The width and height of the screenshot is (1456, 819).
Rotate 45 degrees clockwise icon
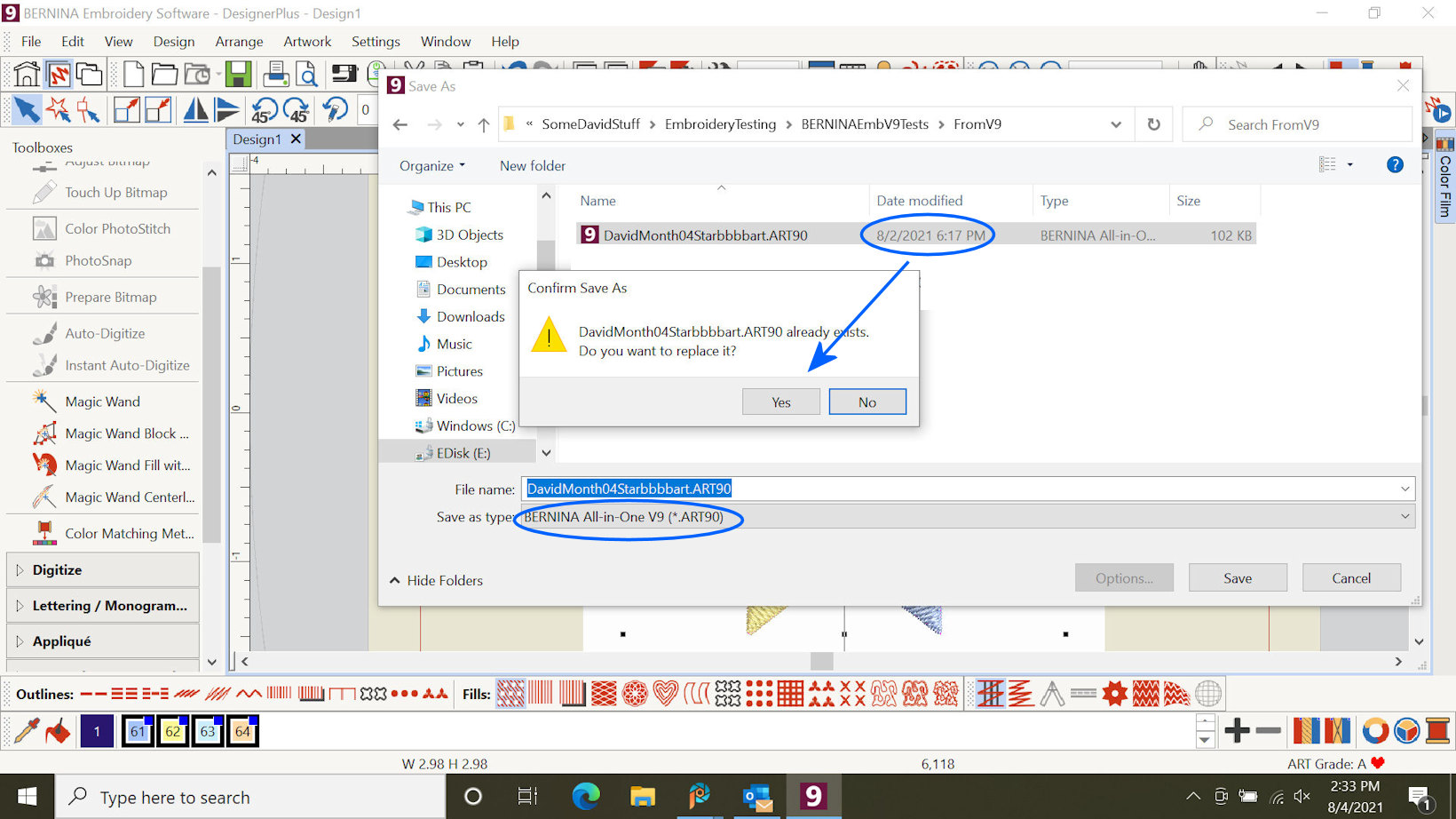click(x=296, y=110)
